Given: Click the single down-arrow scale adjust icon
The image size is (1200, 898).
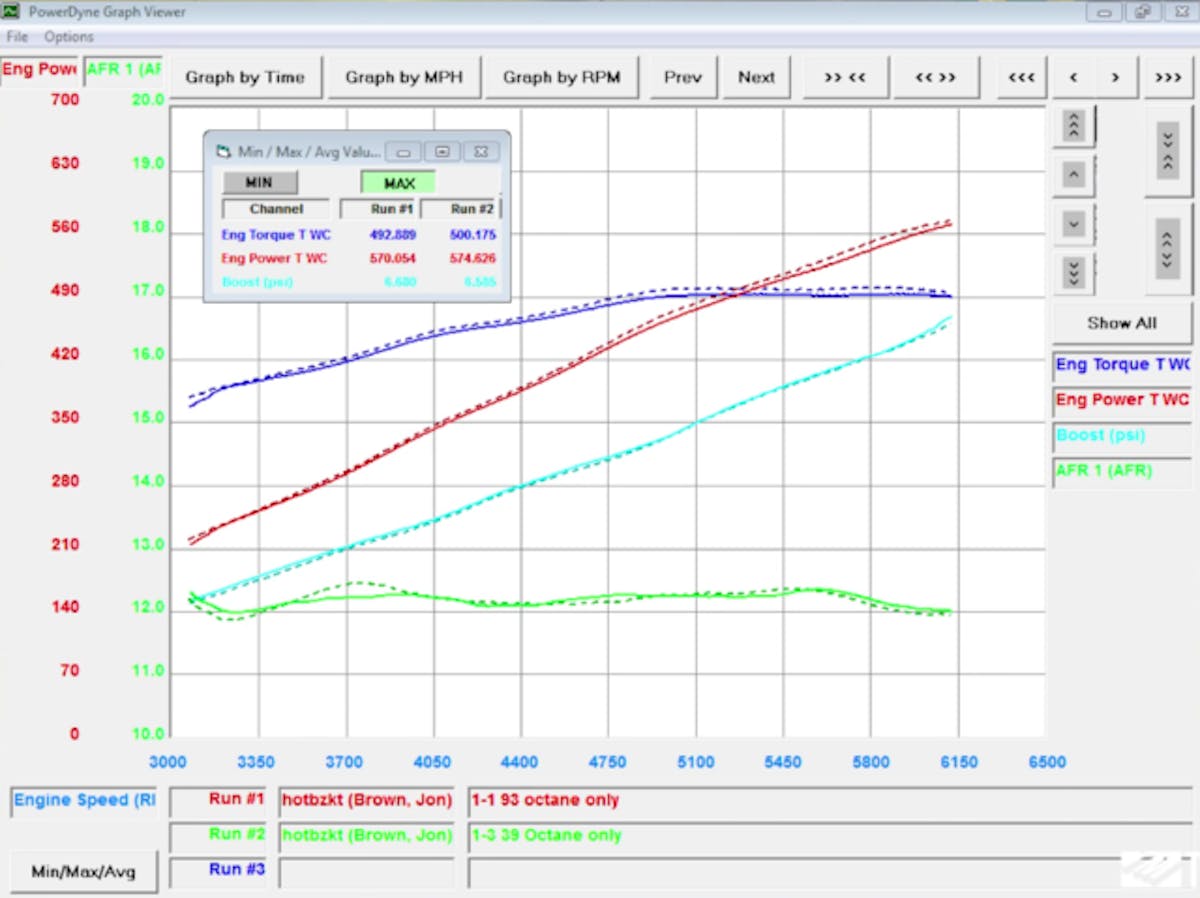Looking at the screenshot, I should (1073, 225).
